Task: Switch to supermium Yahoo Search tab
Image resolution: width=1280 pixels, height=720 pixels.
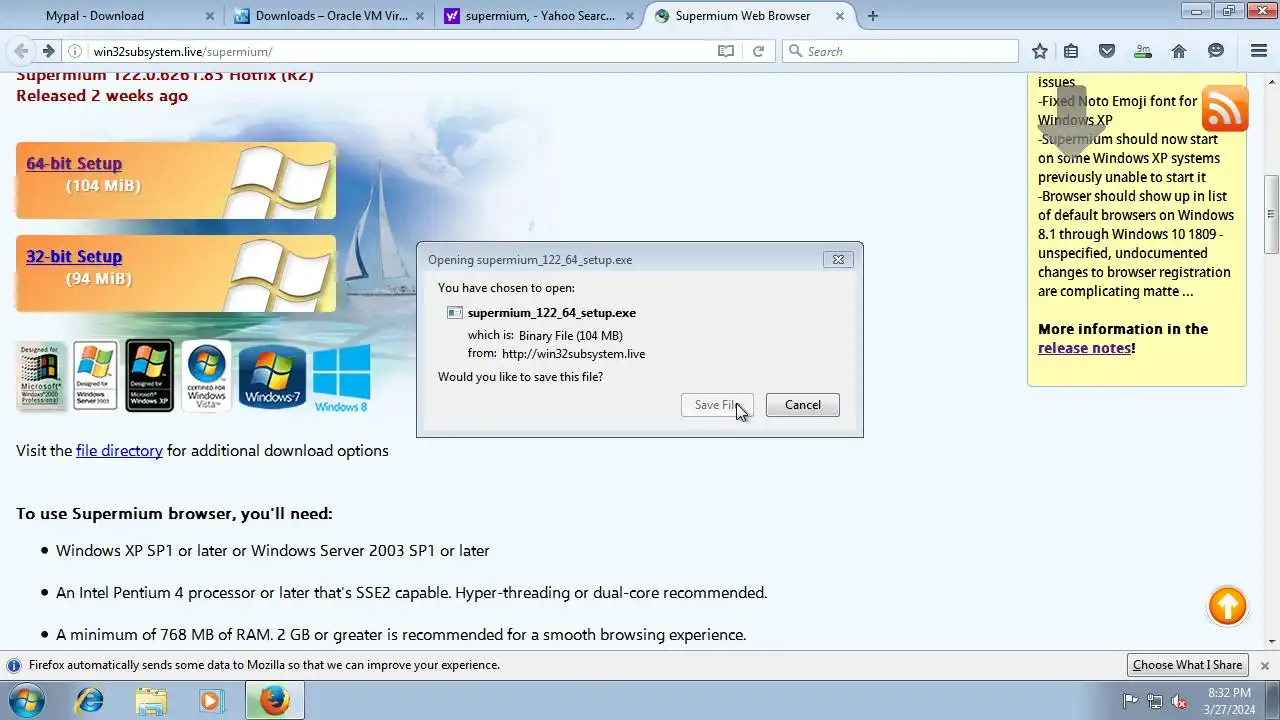Action: [540, 16]
